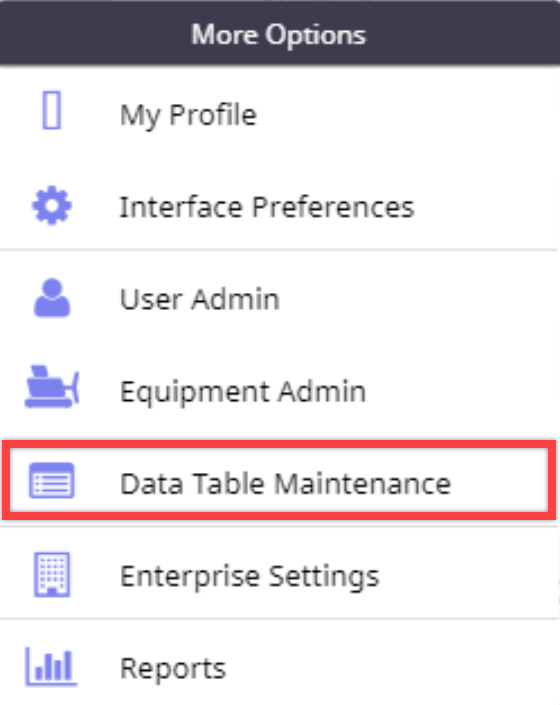Click blank area right of My Profile
560x705 pixels.
(x=407, y=115)
